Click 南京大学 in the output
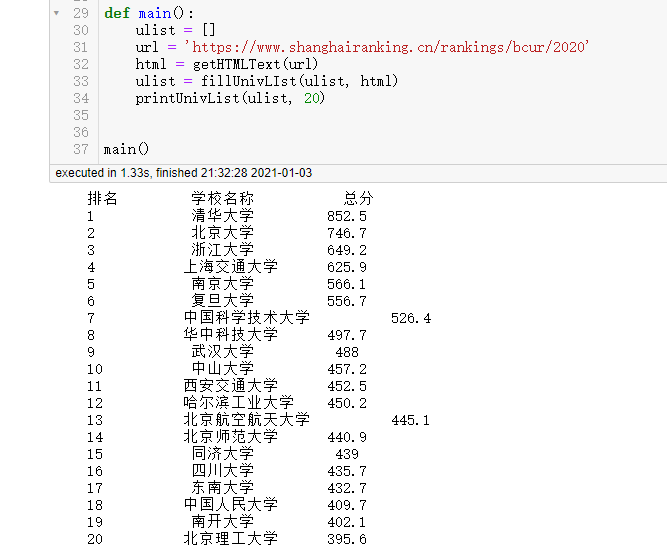667x559 pixels. tap(222, 284)
